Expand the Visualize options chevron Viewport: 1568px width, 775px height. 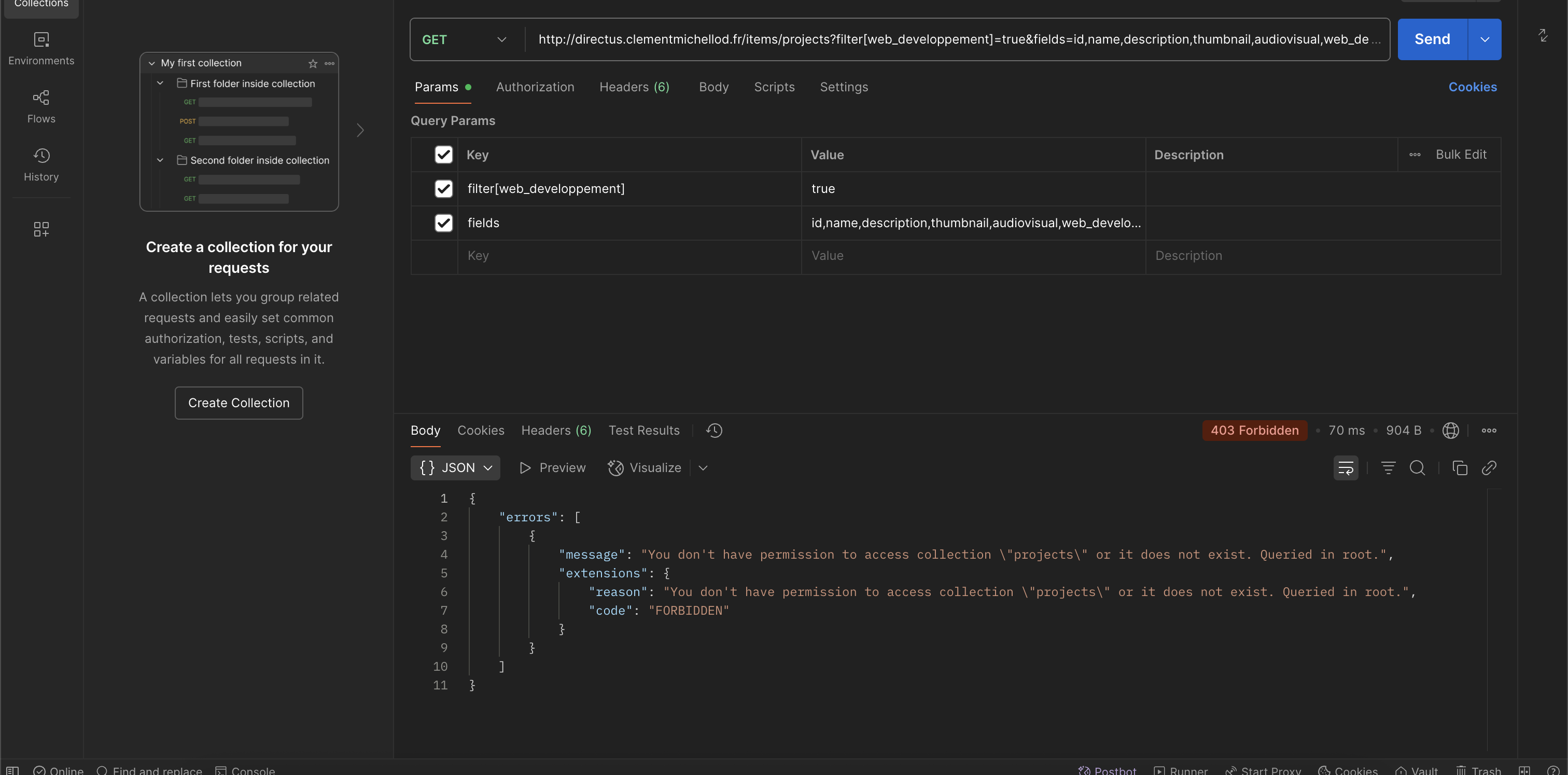point(703,467)
